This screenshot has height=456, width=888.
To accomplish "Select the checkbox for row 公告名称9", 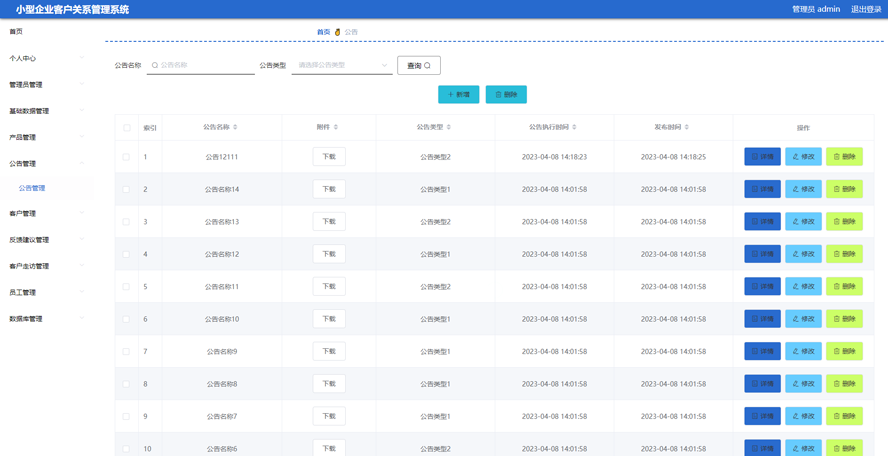I will (126, 352).
